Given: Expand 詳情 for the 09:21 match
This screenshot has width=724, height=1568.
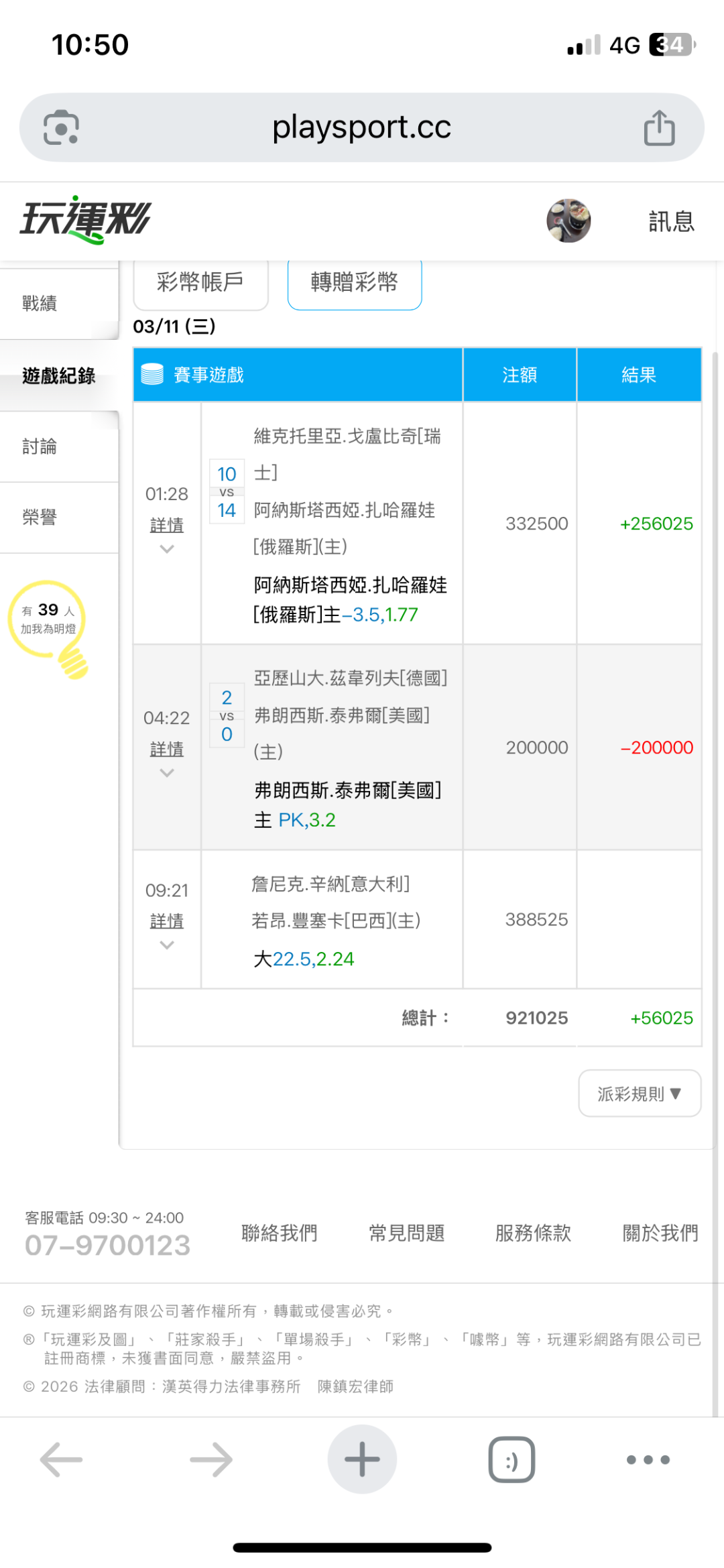Looking at the screenshot, I should click(167, 922).
